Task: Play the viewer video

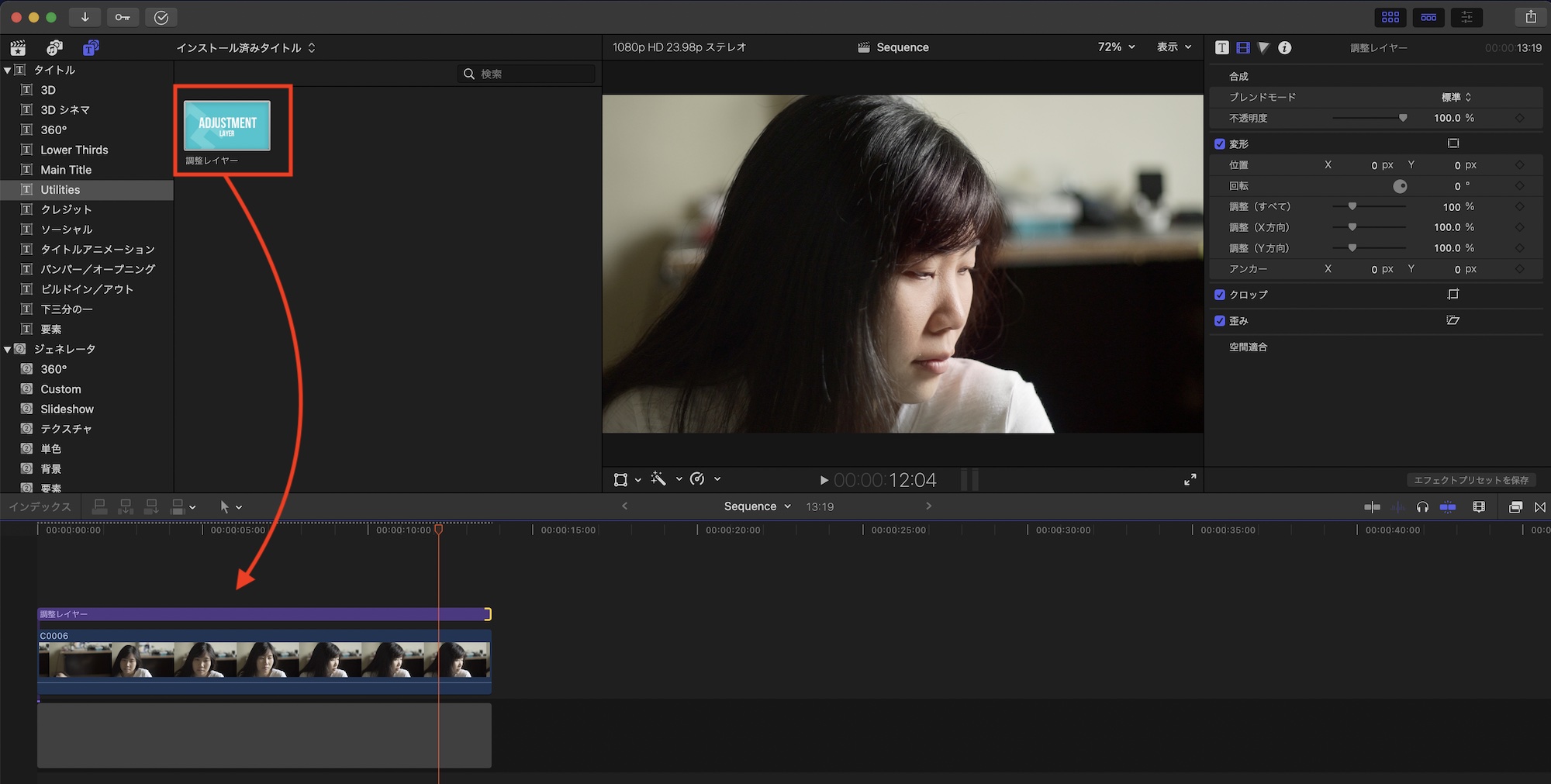Action: click(x=824, y=481)
